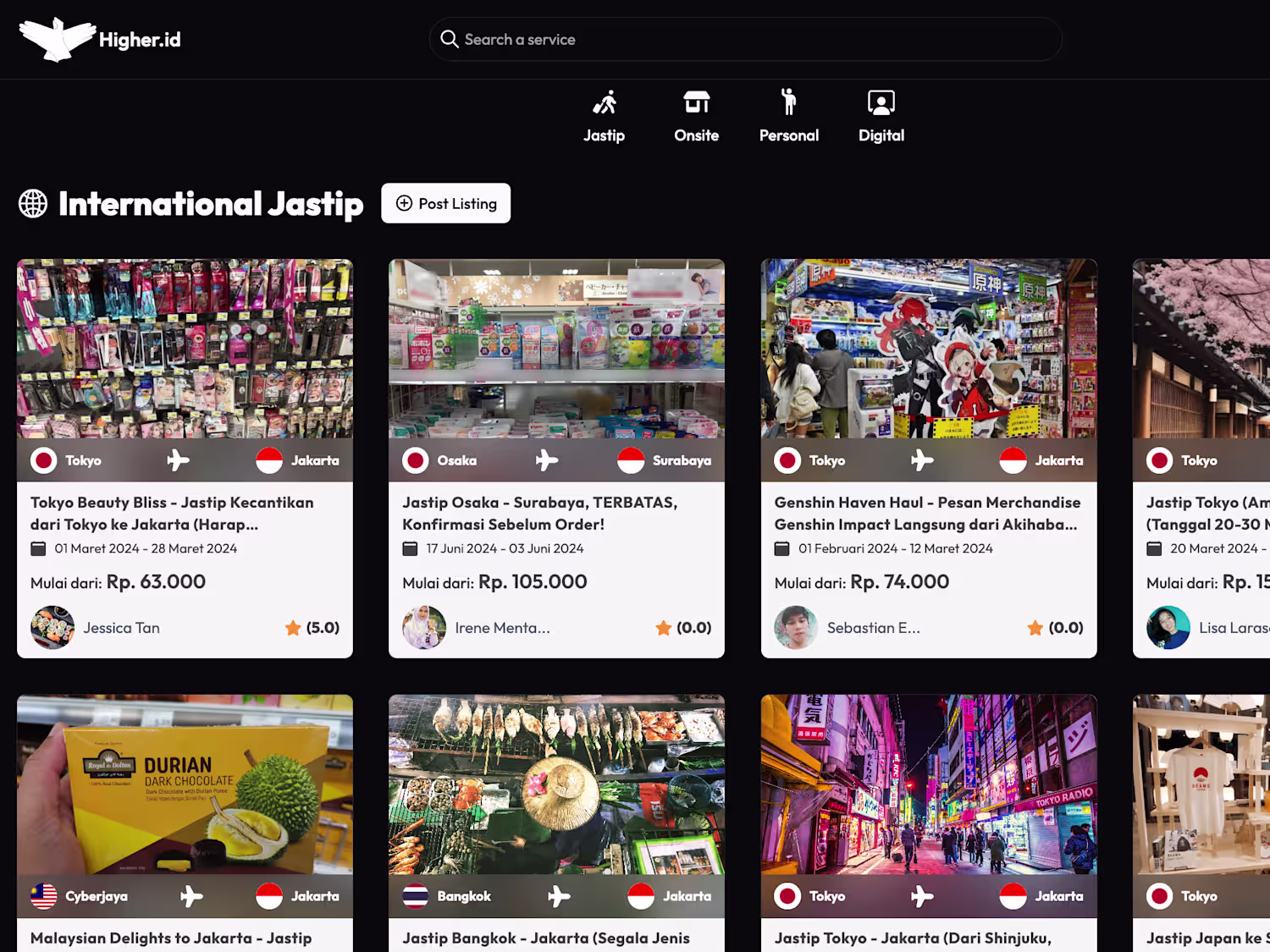
Task: Click the Irene Menta... seller name
Action: click(502, 628)
